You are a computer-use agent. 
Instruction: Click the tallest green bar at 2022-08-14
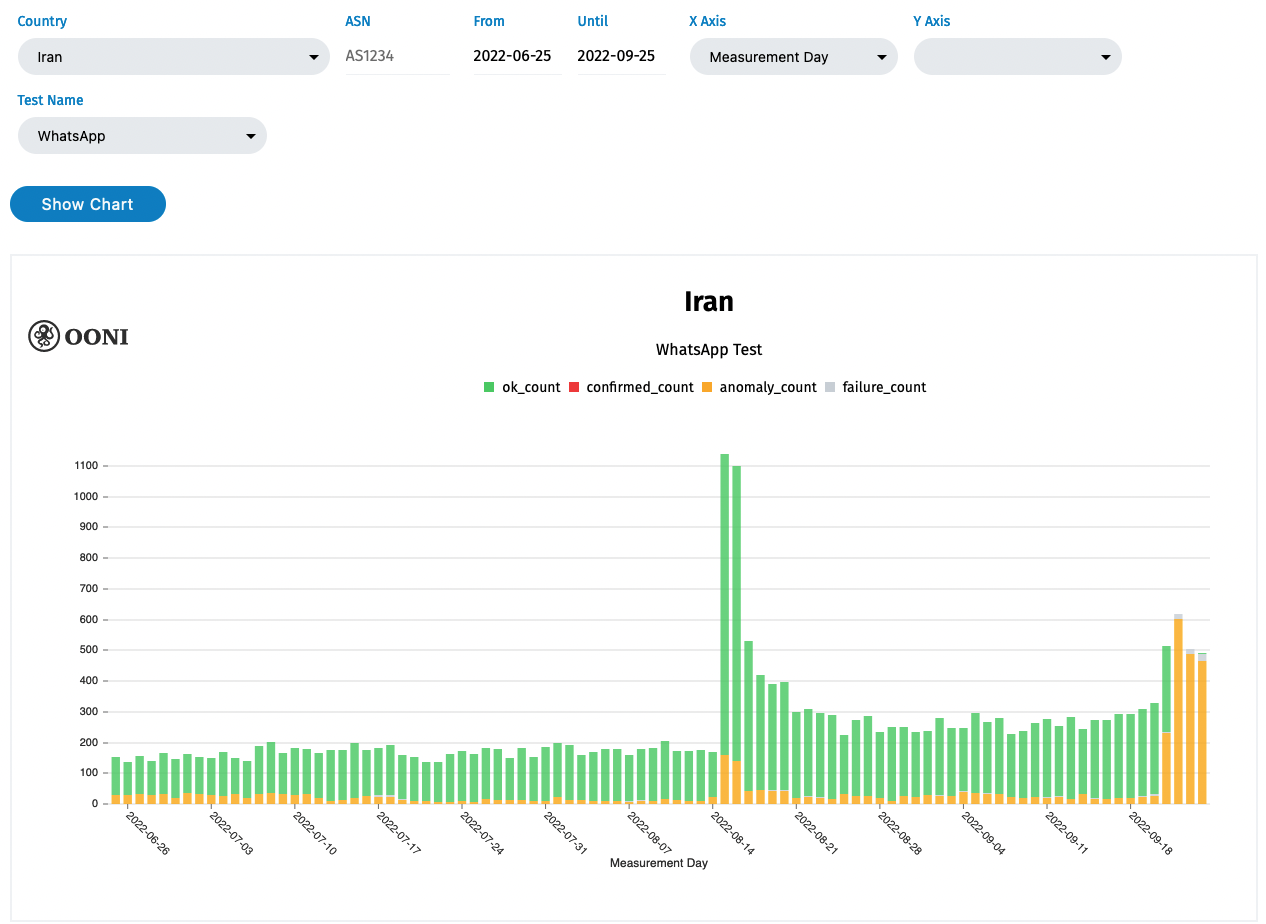tap(724, 600)
